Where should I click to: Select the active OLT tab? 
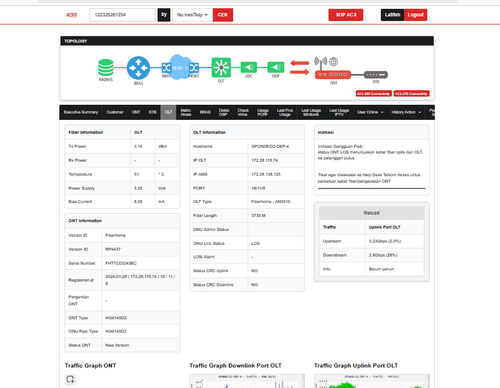pyautogui.click(x=169, y=112)
